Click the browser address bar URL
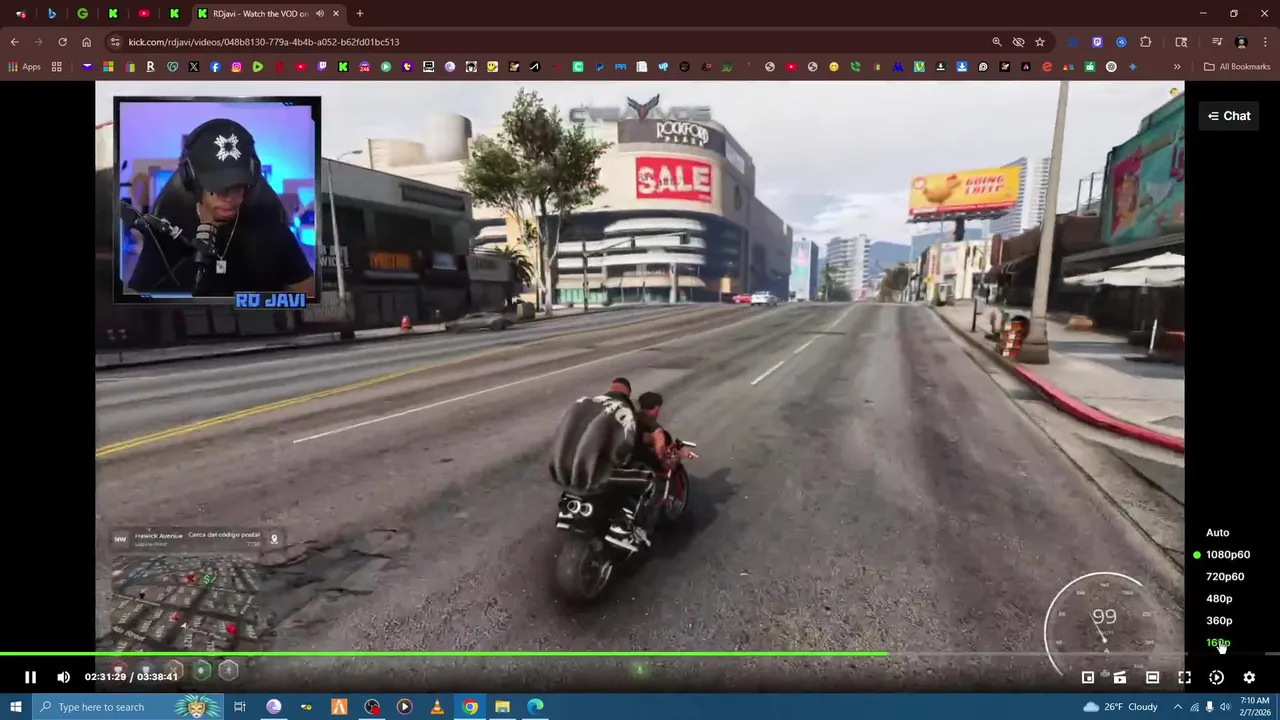Viewport: 1280px width, 720px height. click(x=264, y=42)
